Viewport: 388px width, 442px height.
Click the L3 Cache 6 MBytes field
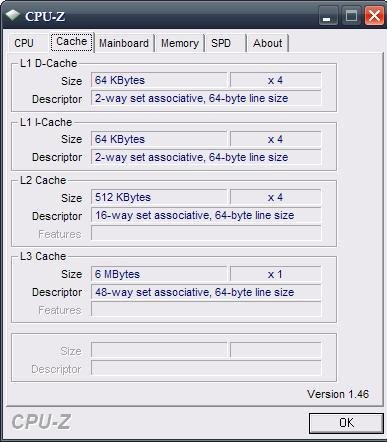coord(159,274)
